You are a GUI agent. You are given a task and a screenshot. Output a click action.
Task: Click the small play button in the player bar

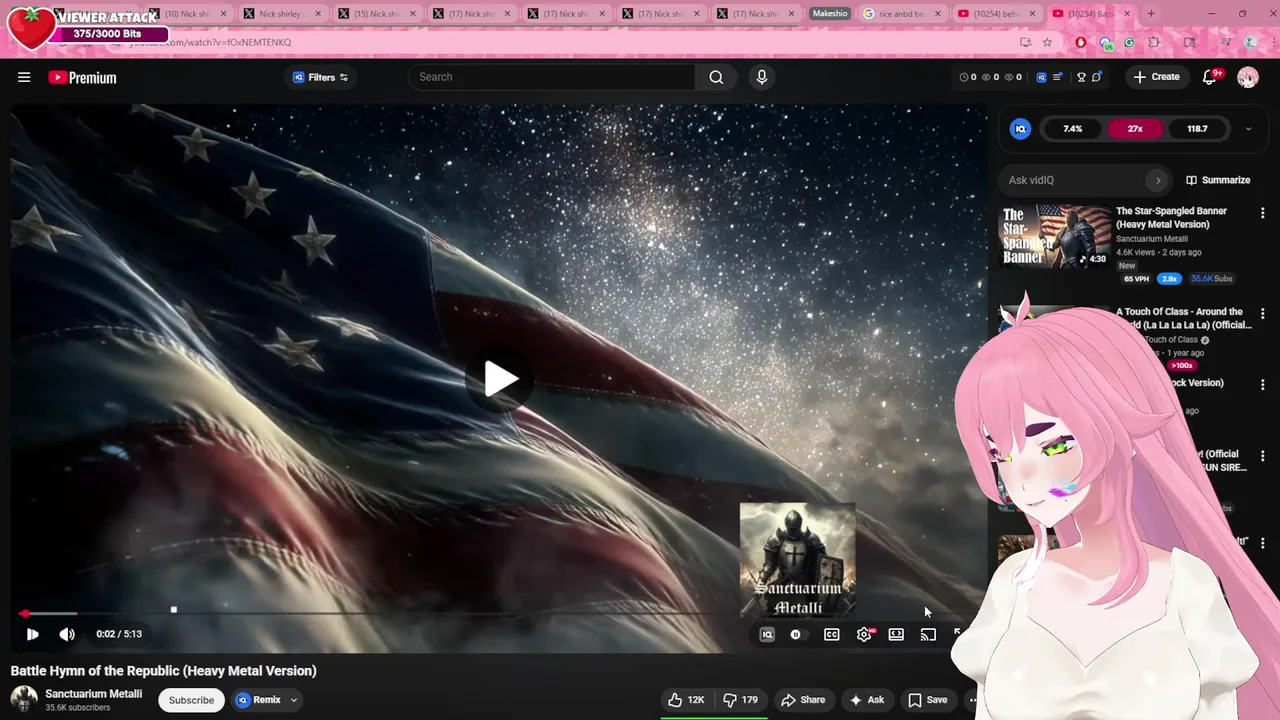(32, 634)
